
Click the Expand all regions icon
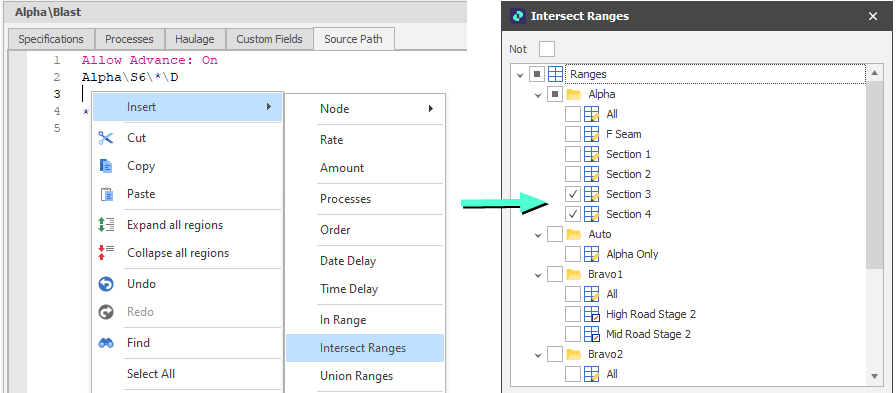[106, 224]
